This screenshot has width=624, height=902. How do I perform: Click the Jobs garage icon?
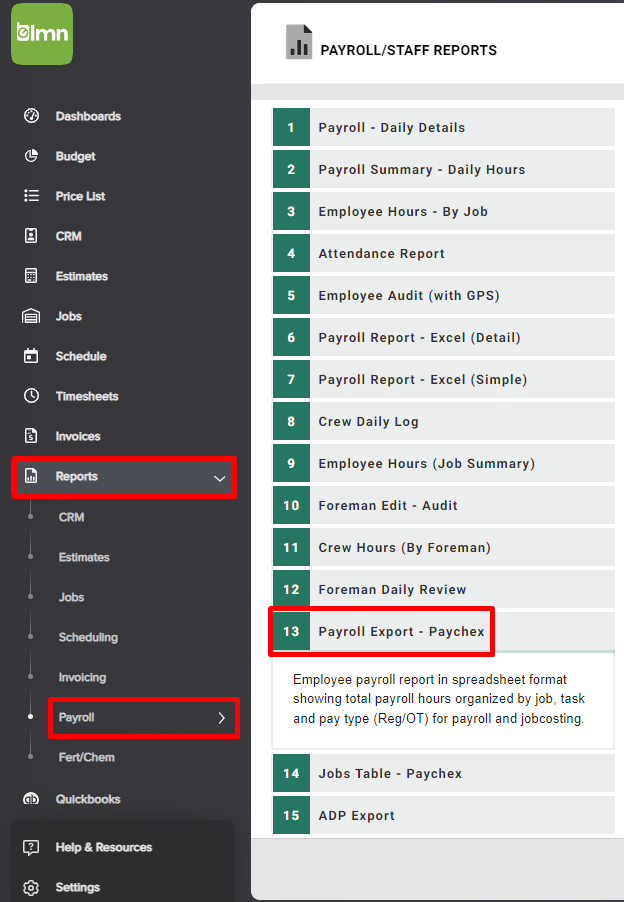click(31, 316)
